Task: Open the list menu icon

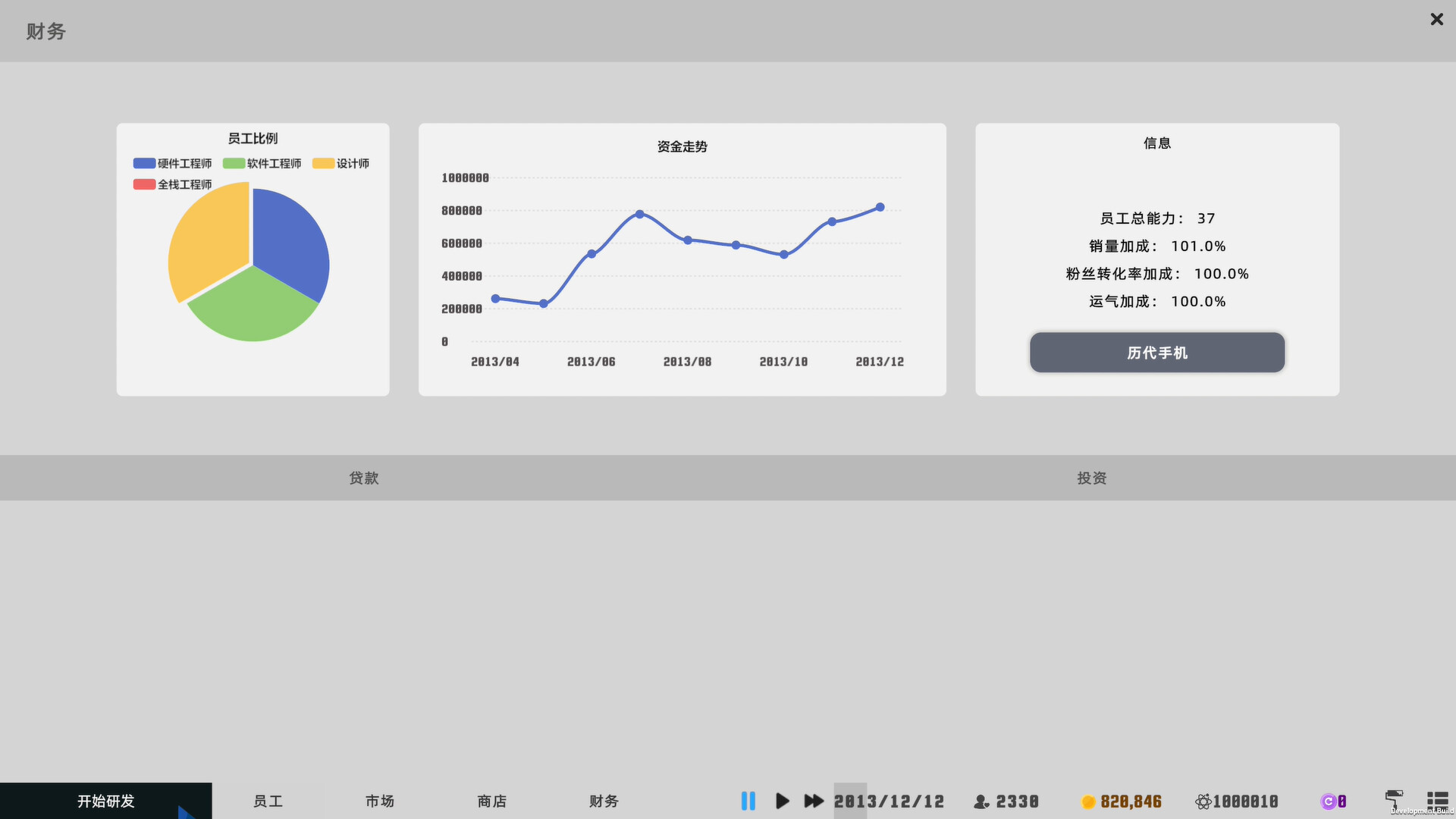Action: pyautogui.click(x=1437, y=799)
